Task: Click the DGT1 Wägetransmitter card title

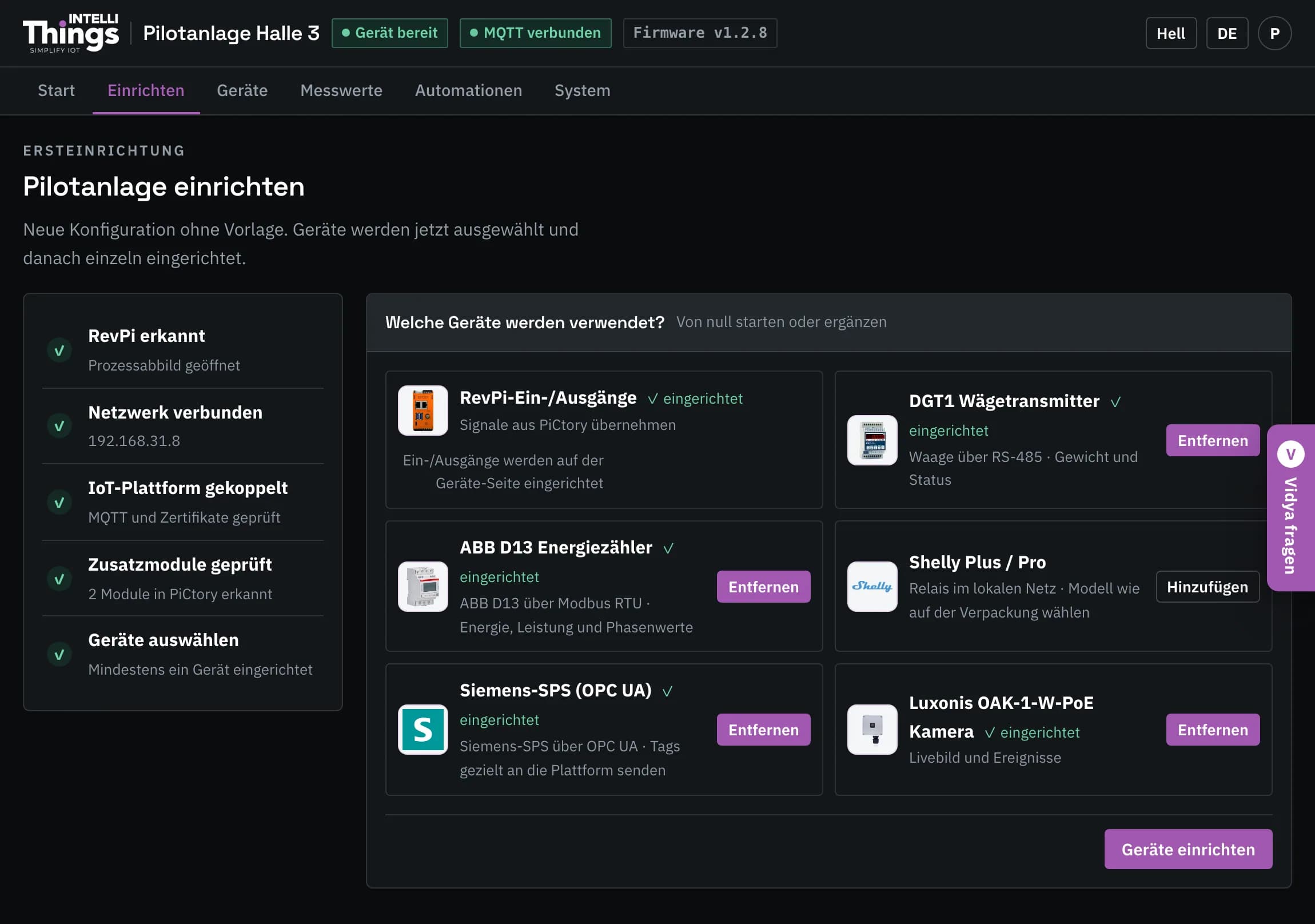Action: coord(1004,401)
